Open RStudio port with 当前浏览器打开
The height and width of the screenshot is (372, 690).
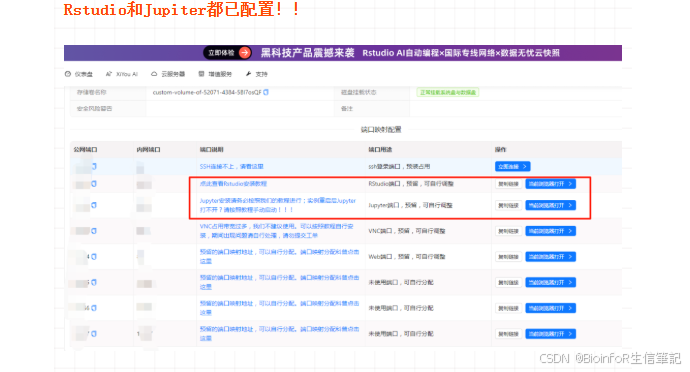tap(551, 184)
